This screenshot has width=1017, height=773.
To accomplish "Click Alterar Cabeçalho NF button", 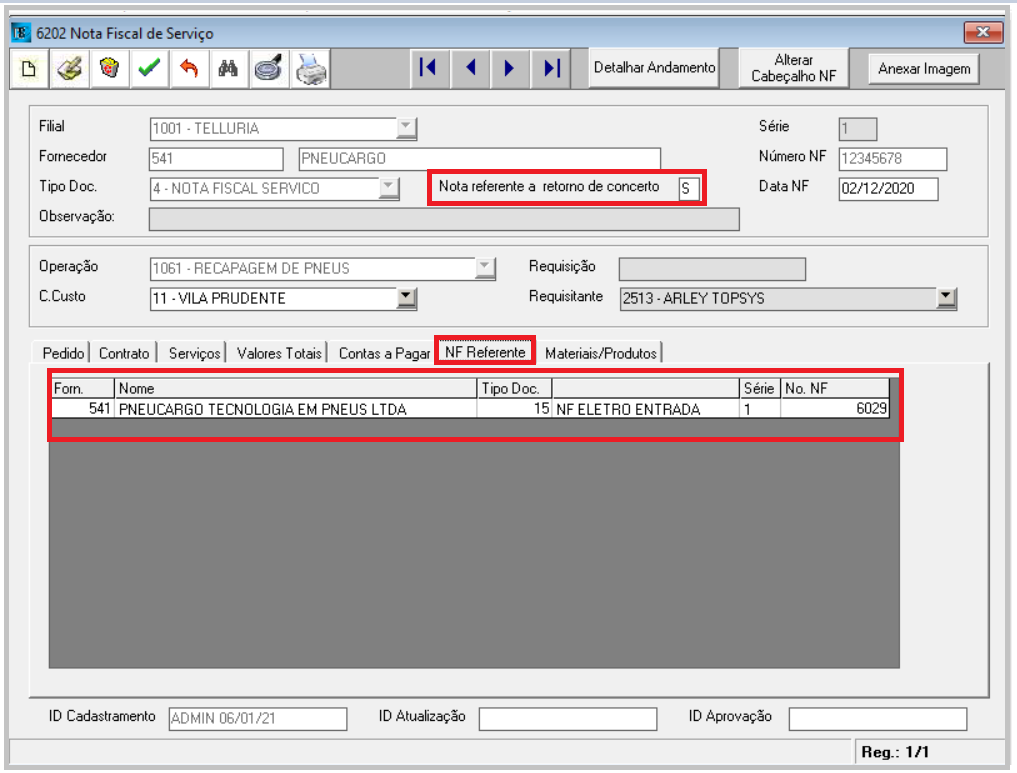I will coord(793,68).
